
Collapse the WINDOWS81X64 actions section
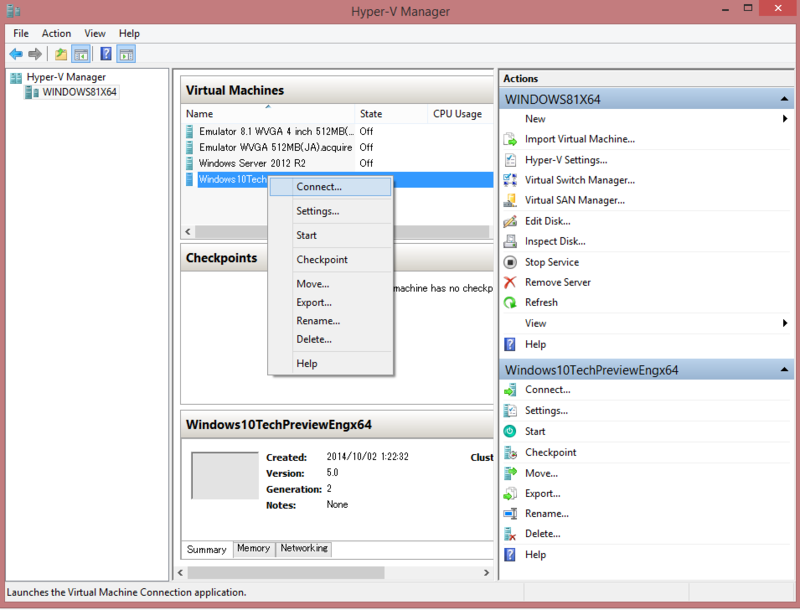click(x=784, y=99)
